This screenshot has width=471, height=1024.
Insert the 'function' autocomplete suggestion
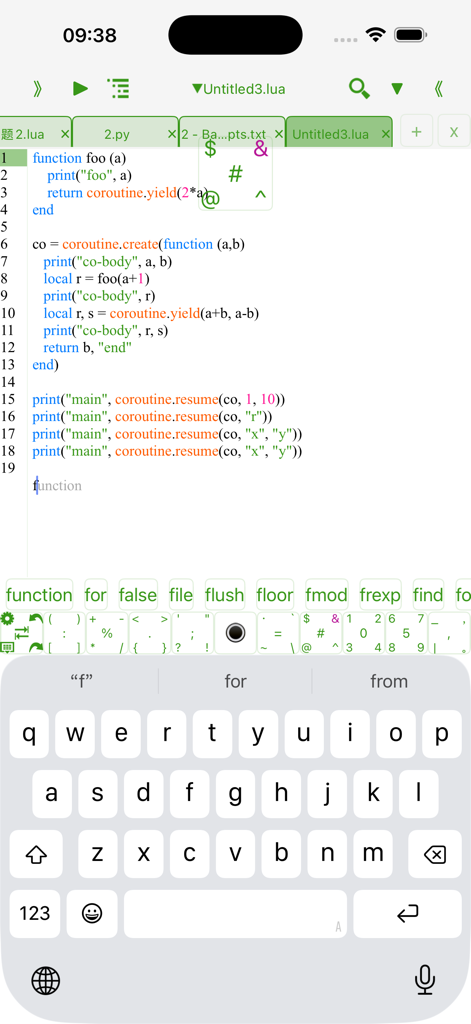click(39, 595)
